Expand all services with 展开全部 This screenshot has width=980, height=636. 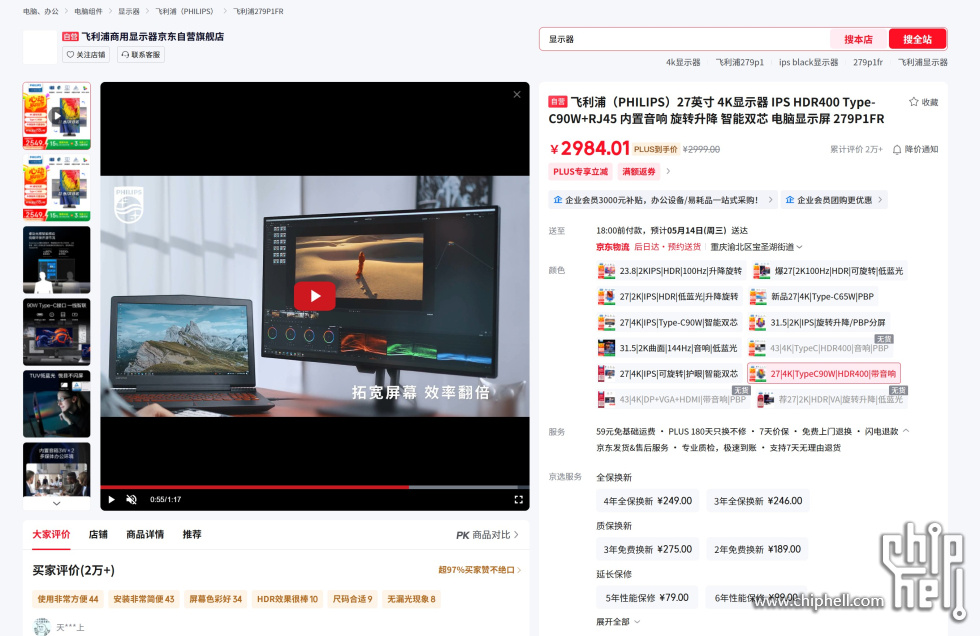pos(618,622)
